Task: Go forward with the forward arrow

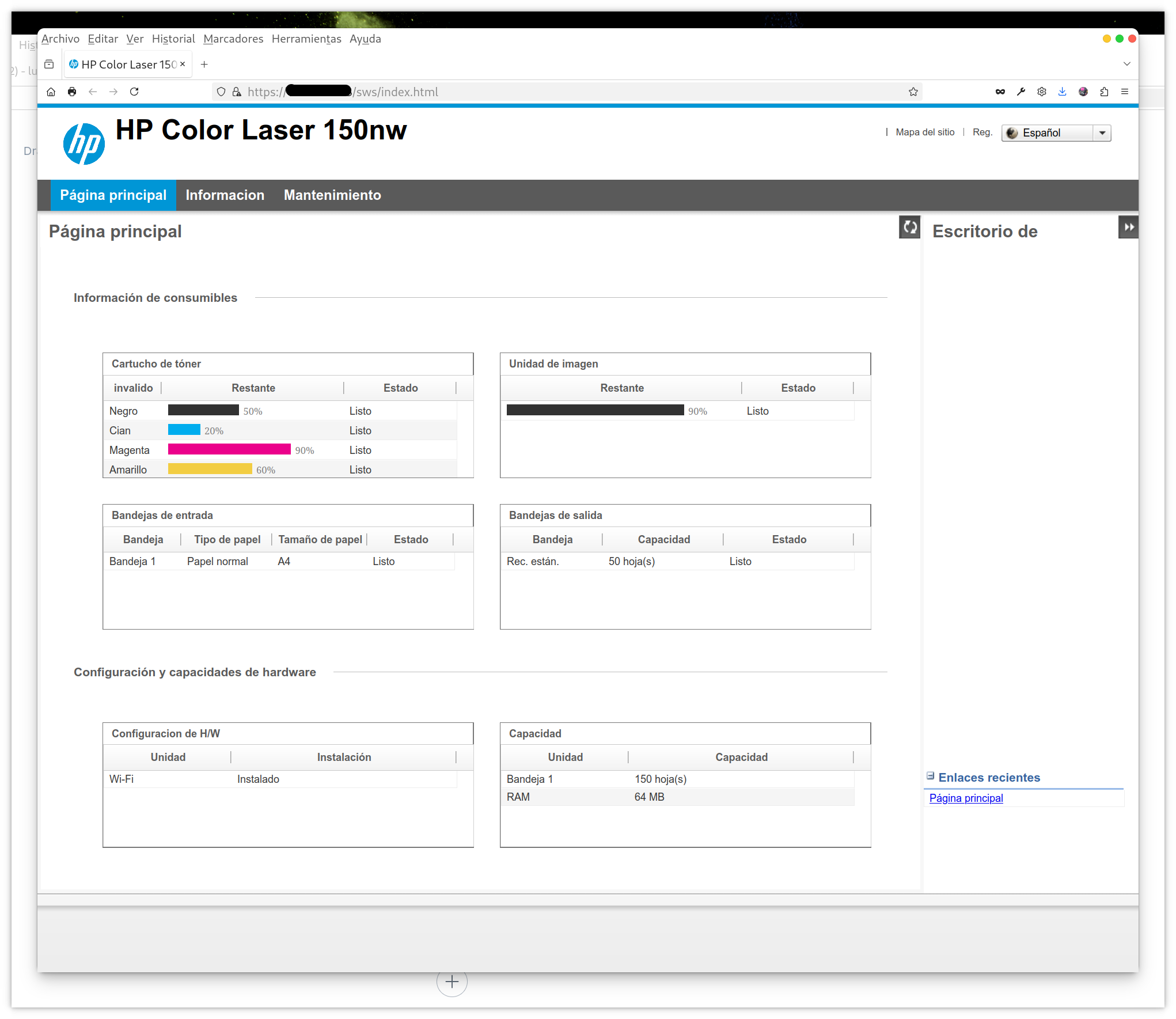Action: point(113,92)
